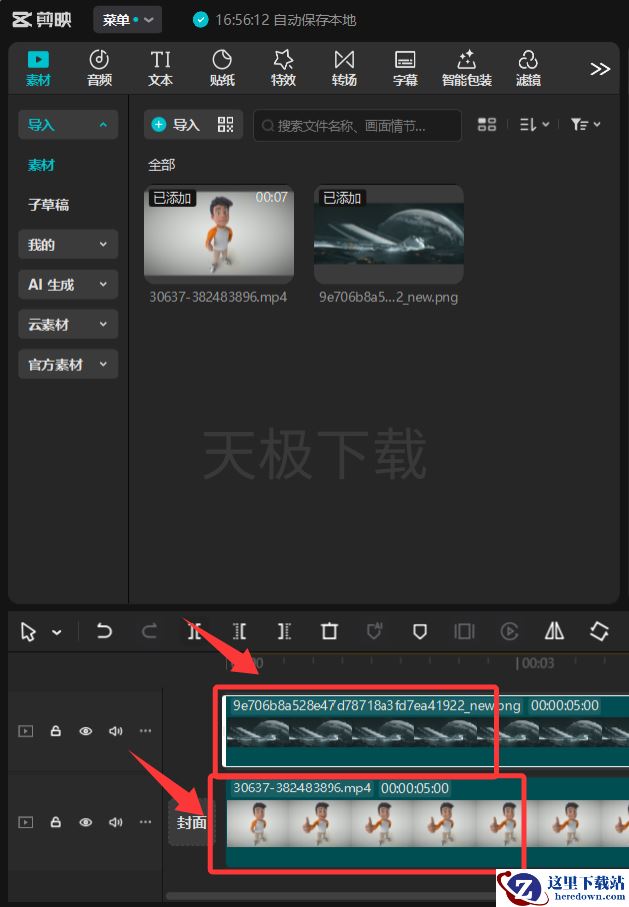Open the 菜单 menu dropdown

[127, 20]
